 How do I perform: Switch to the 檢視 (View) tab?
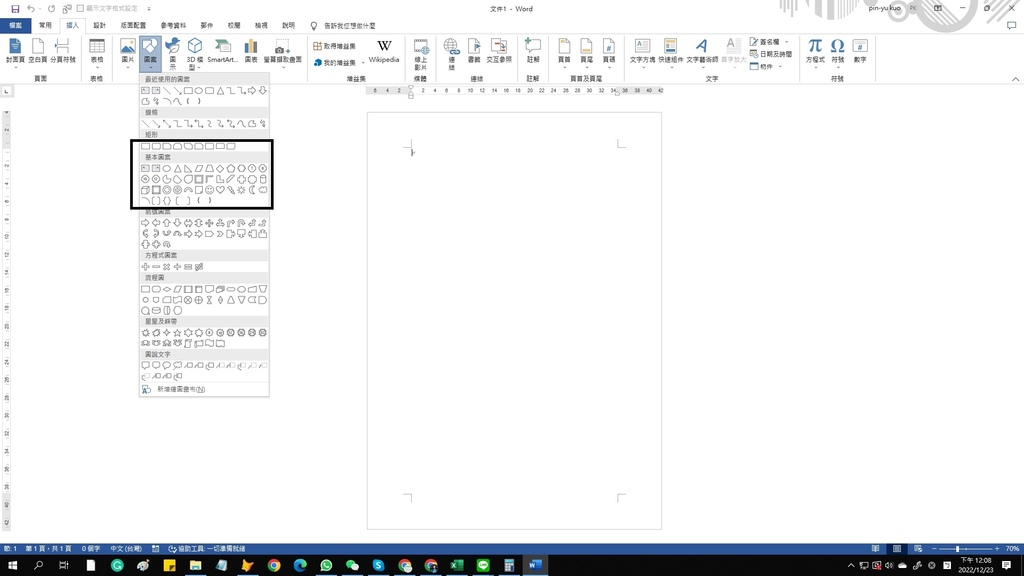[261, 25]
